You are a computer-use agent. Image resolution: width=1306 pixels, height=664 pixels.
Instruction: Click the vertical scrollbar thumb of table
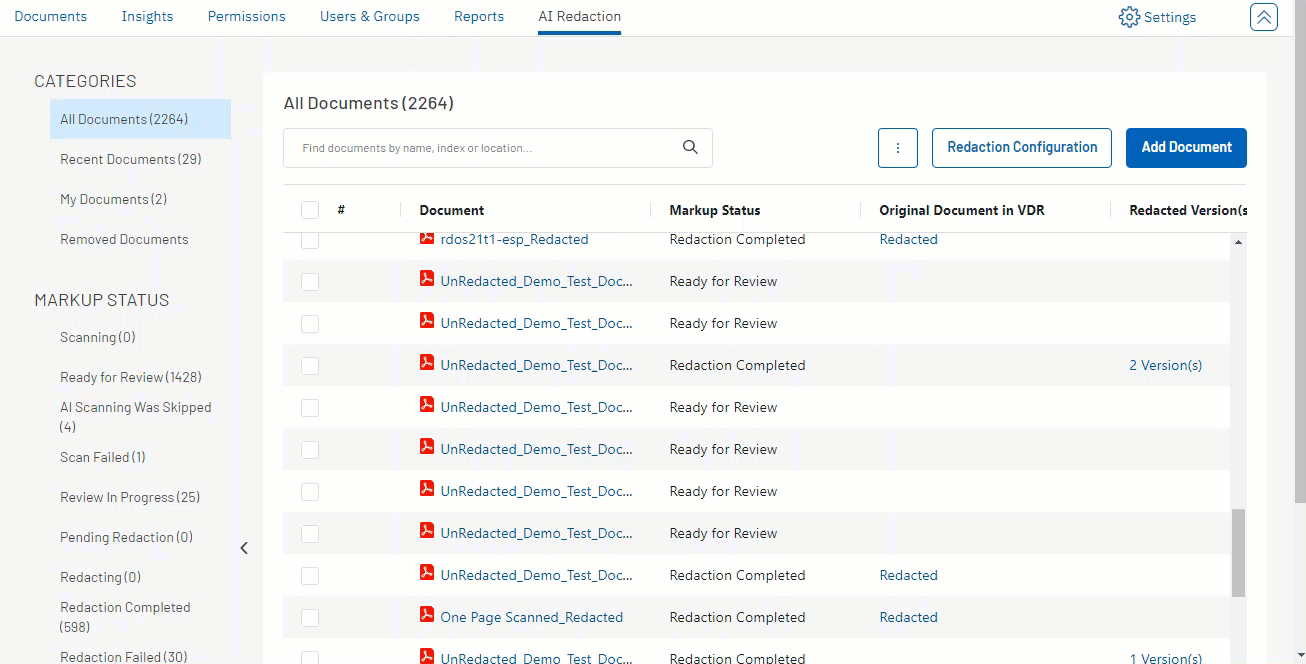[x=1238, y=552]
